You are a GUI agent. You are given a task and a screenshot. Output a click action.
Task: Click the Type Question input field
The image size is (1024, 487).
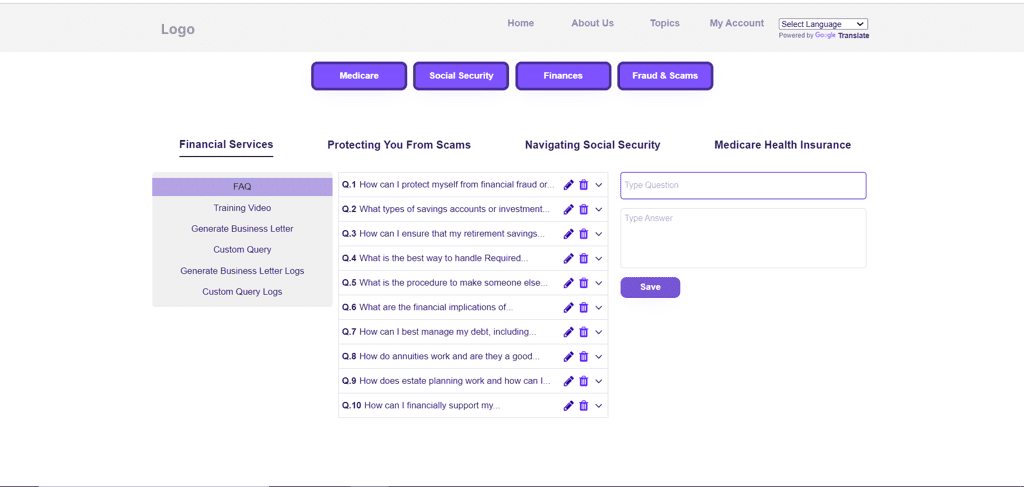pos(743,185)
